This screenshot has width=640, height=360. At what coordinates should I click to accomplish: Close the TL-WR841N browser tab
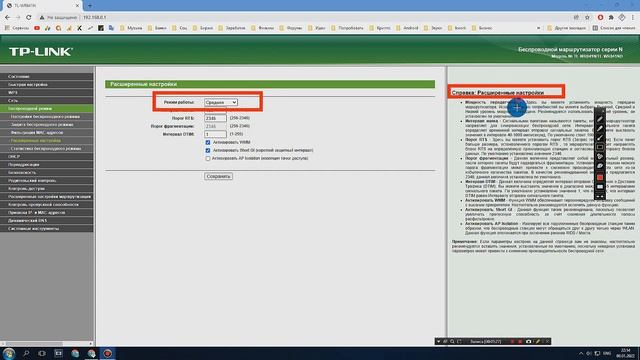coord(78,6)
